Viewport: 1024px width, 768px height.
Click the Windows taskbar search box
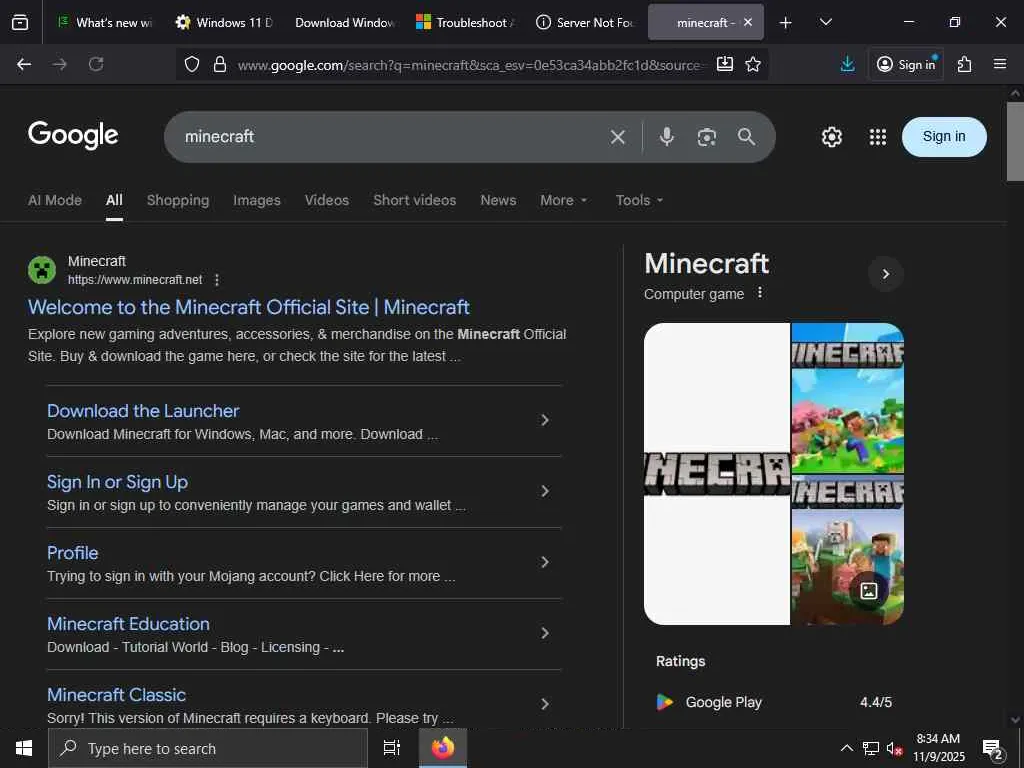click(x=208, y=748)
